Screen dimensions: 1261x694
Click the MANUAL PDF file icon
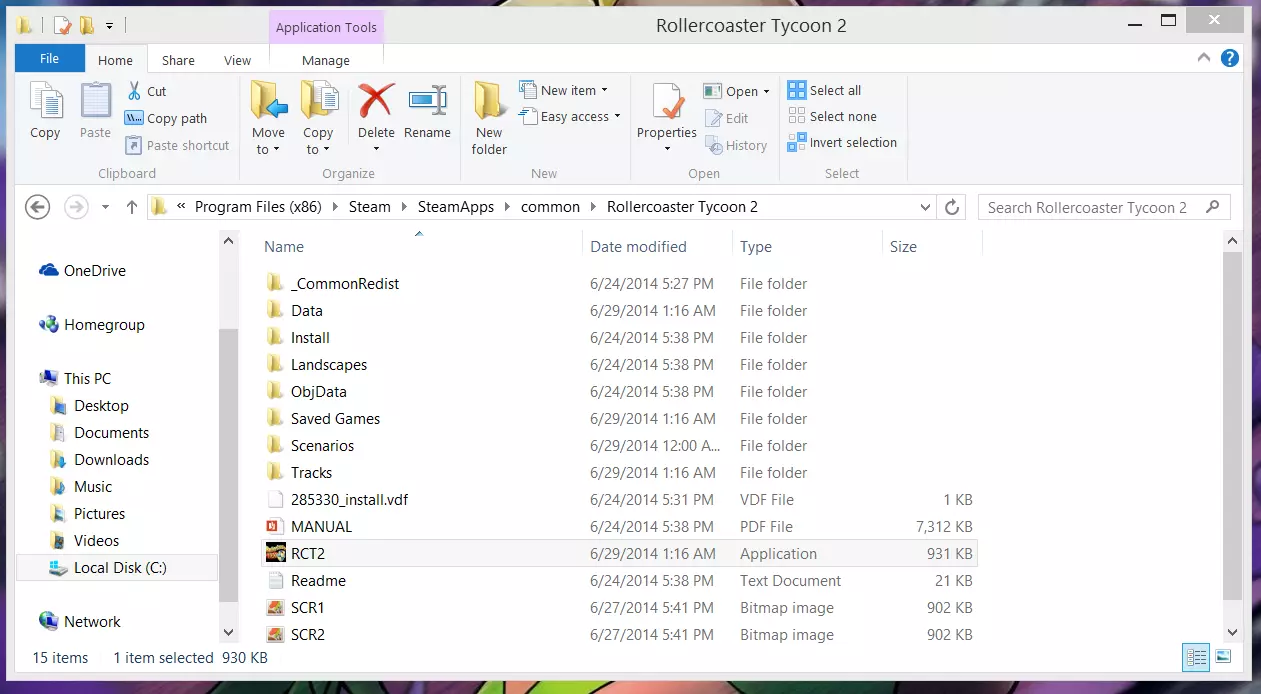click(x=276, y=526)
